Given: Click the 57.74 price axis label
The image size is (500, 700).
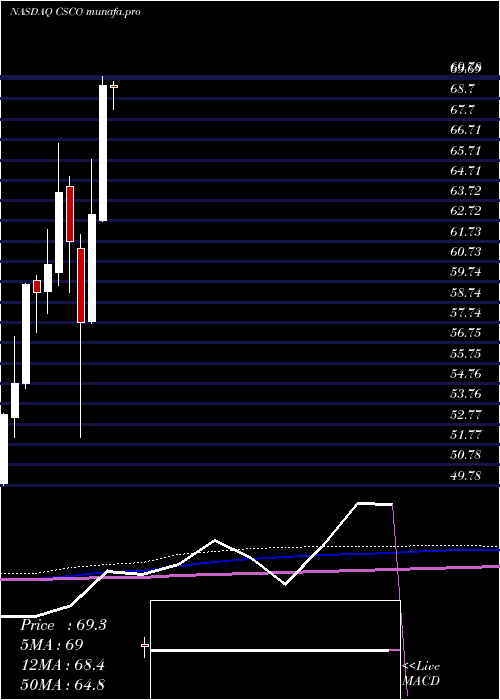Looking at the screenshot, I should click(x=466, y=312).
